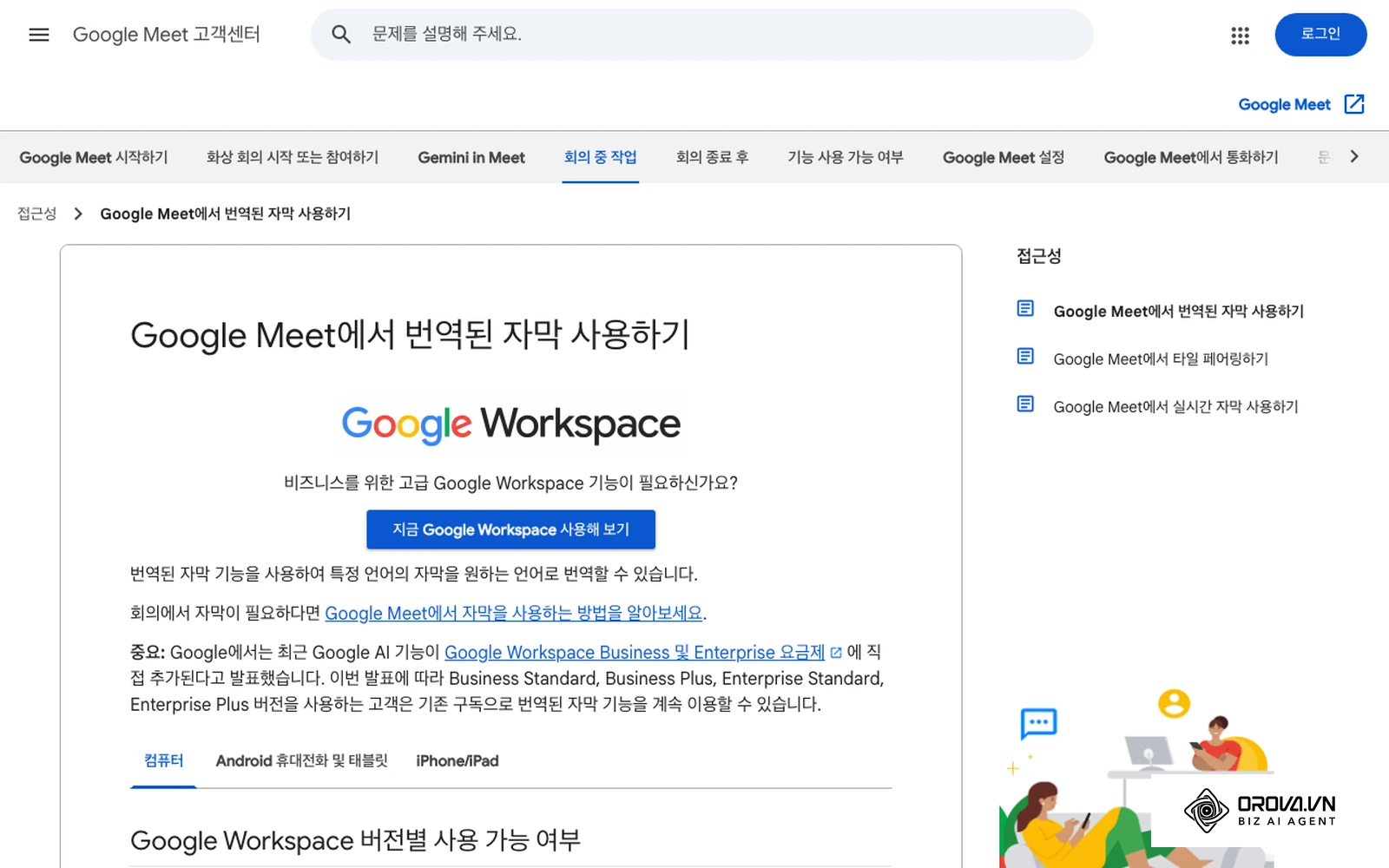
Task: Click the 로그인 sign-in button
Action: [1320, 35]
